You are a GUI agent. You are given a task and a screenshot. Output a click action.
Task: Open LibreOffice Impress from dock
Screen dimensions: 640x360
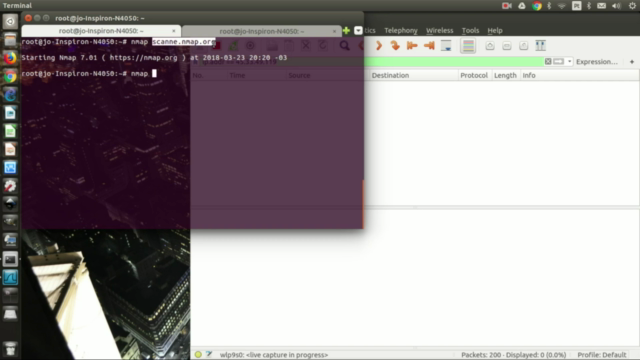pos(10,149)
